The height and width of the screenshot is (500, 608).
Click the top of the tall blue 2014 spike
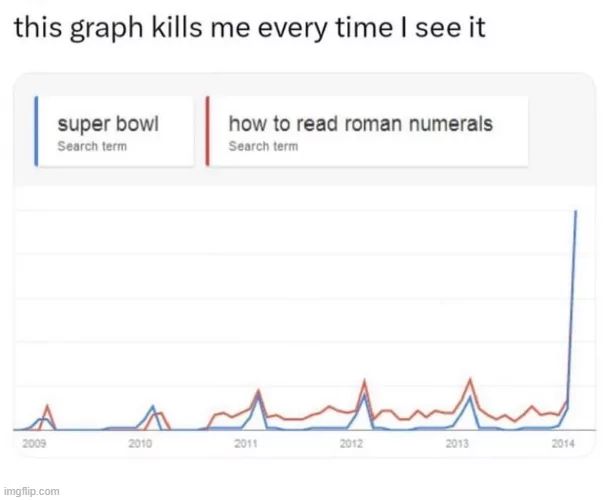pyautogui.click(x=576, y=211)
